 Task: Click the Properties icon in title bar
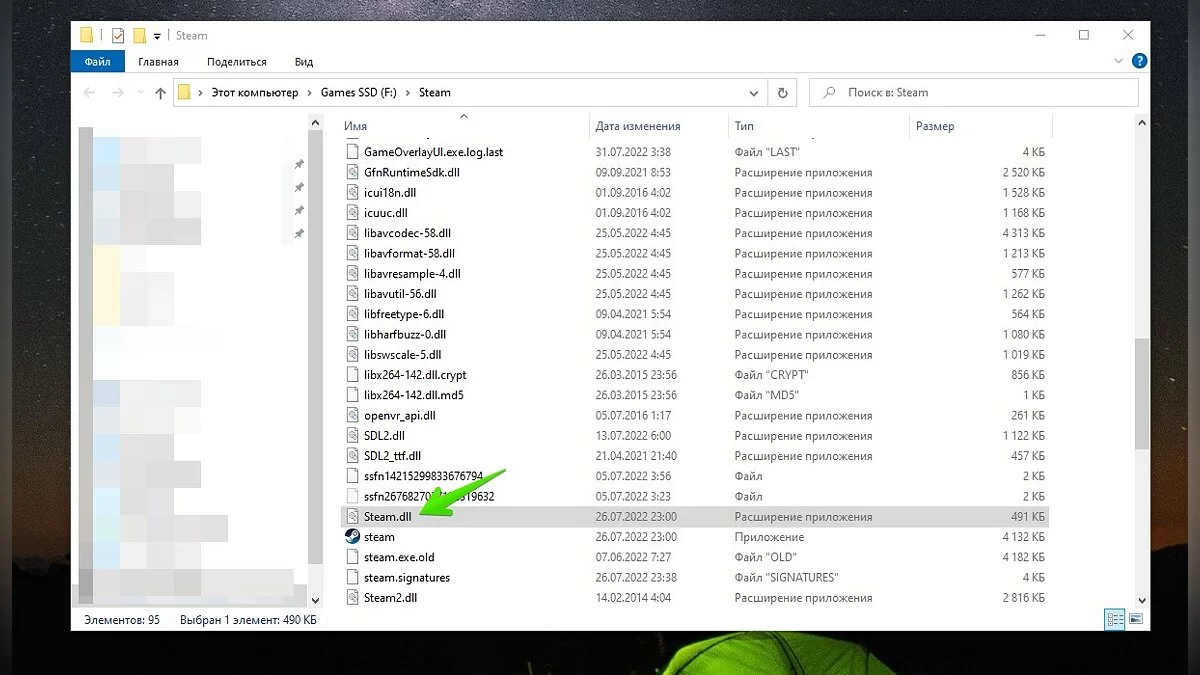pos(118,36)
